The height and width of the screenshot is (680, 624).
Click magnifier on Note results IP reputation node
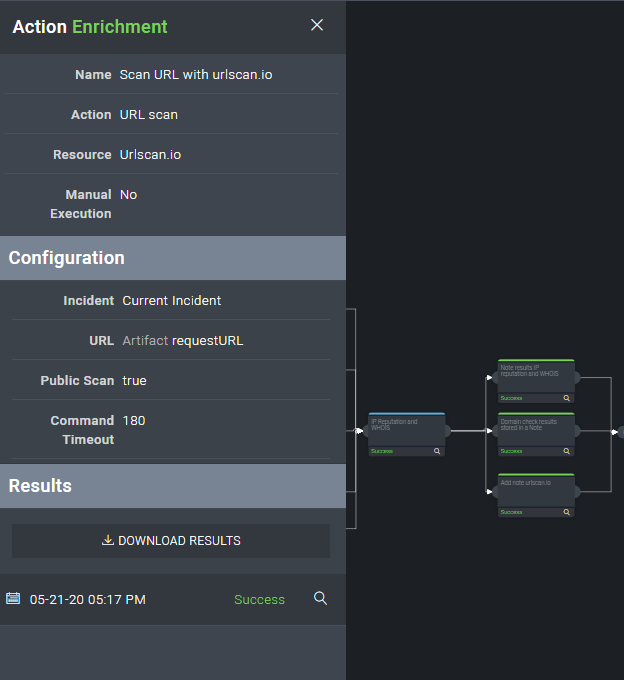(566, 398)
